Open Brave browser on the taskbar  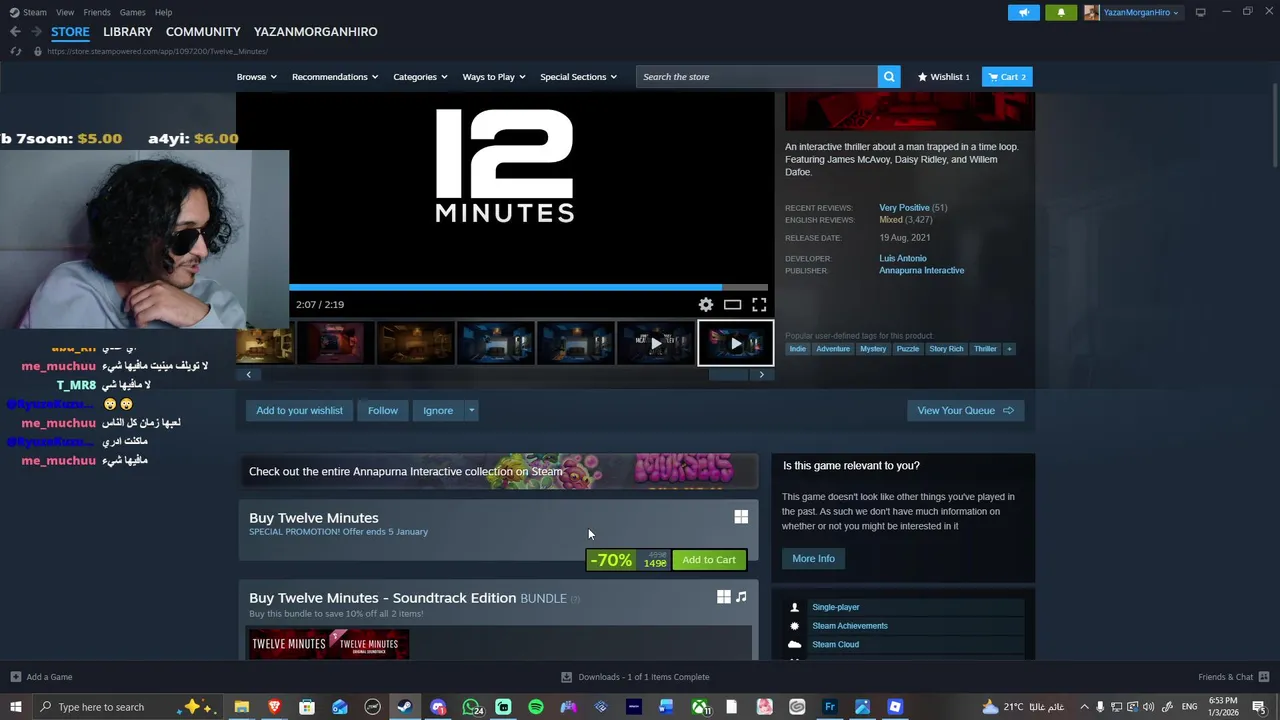point(274,707)
